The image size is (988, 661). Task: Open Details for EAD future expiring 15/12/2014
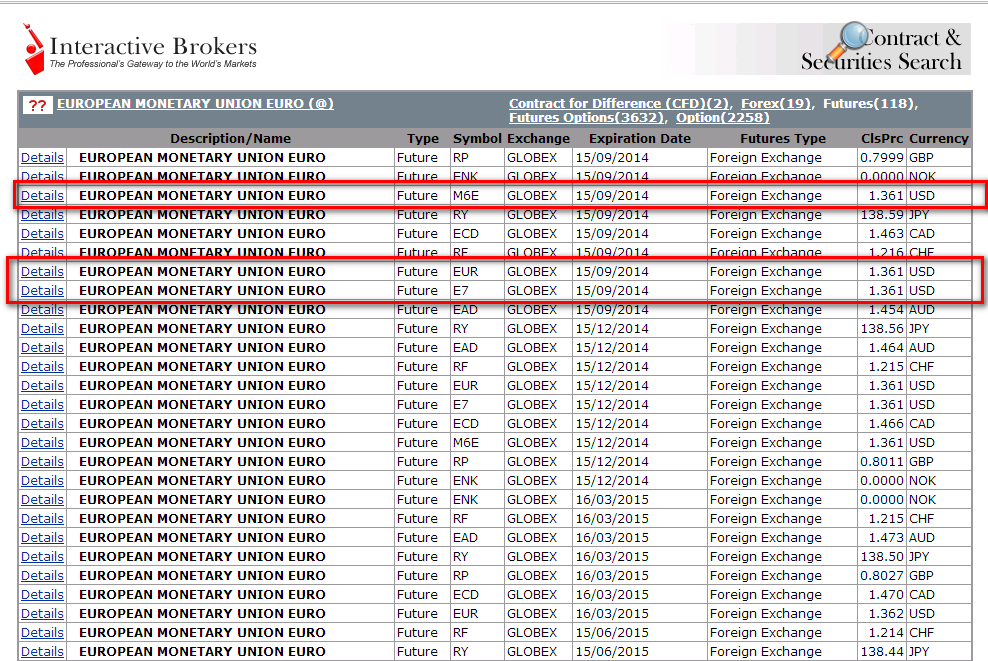42,347
